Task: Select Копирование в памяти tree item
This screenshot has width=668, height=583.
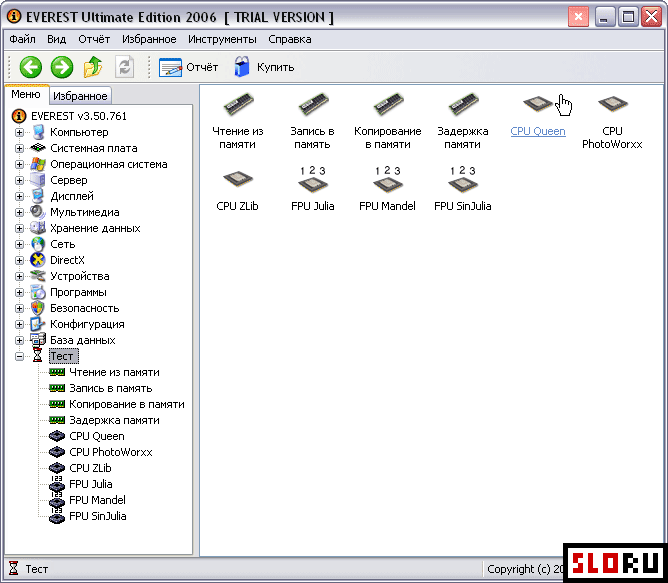Action: [127, 404]
